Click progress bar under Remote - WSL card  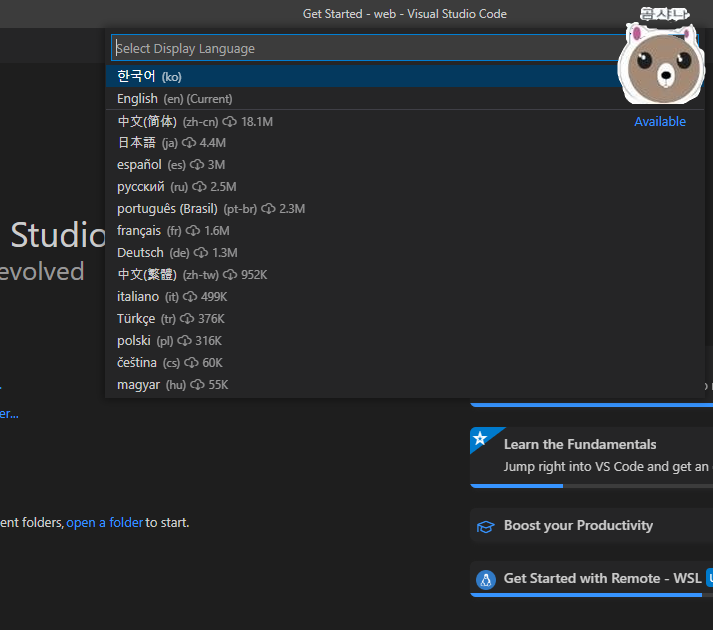(591, 595)
